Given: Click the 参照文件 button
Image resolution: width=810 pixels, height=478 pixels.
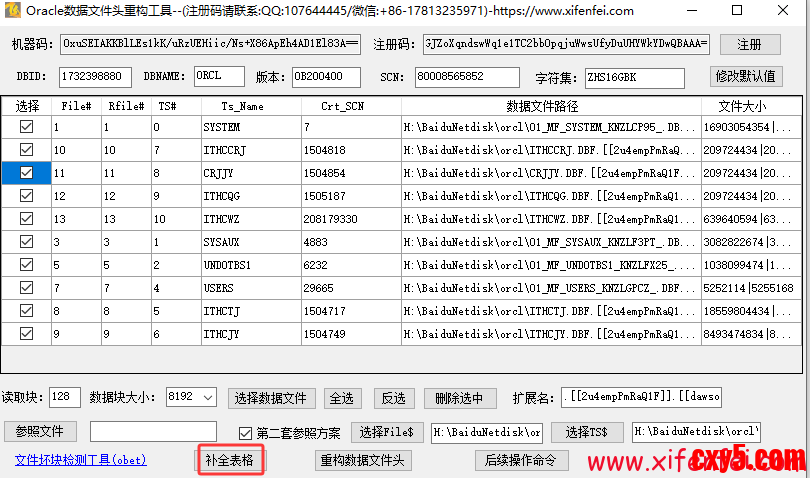Looking at the screenshot, I should [x=40, y=431].
